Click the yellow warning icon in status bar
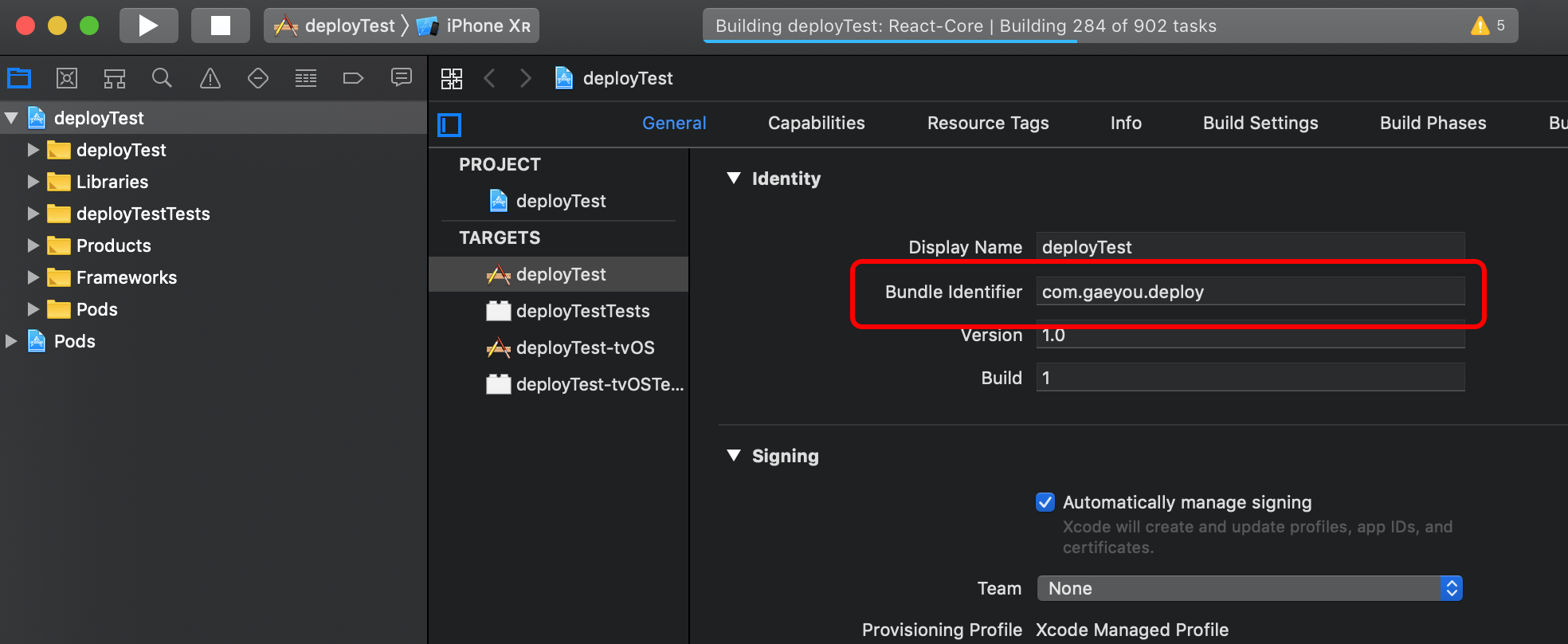 (x=1480, y=26)
